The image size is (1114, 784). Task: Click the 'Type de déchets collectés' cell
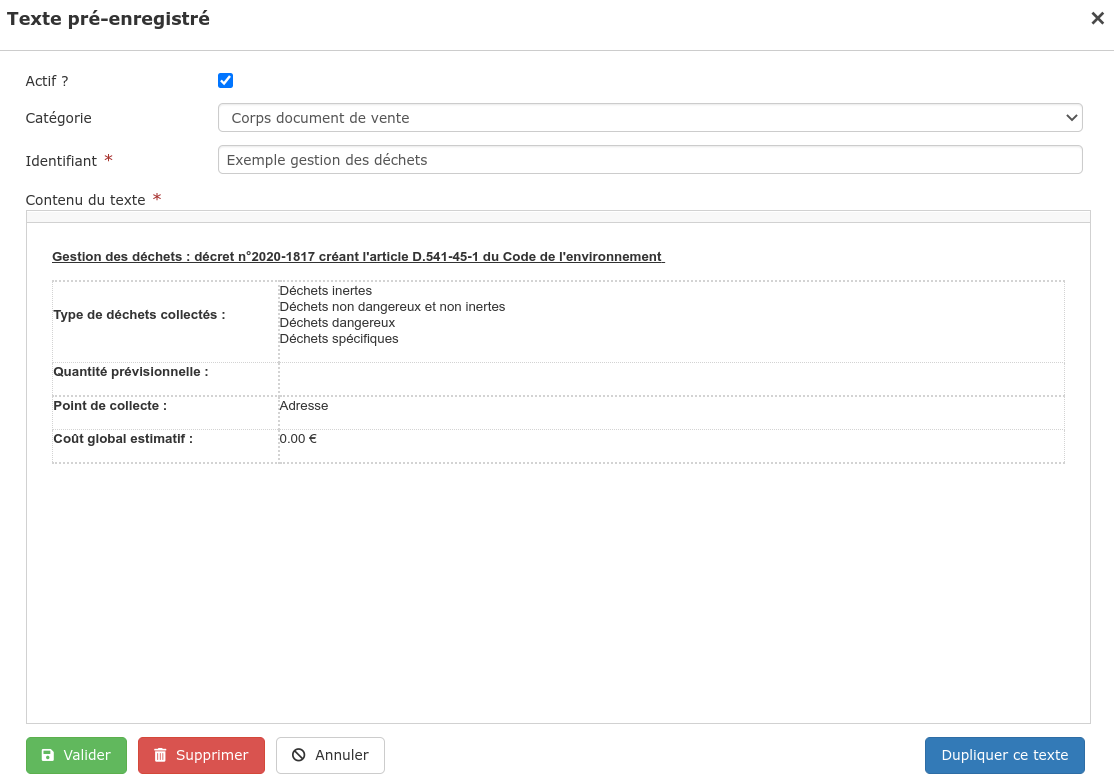139,315
